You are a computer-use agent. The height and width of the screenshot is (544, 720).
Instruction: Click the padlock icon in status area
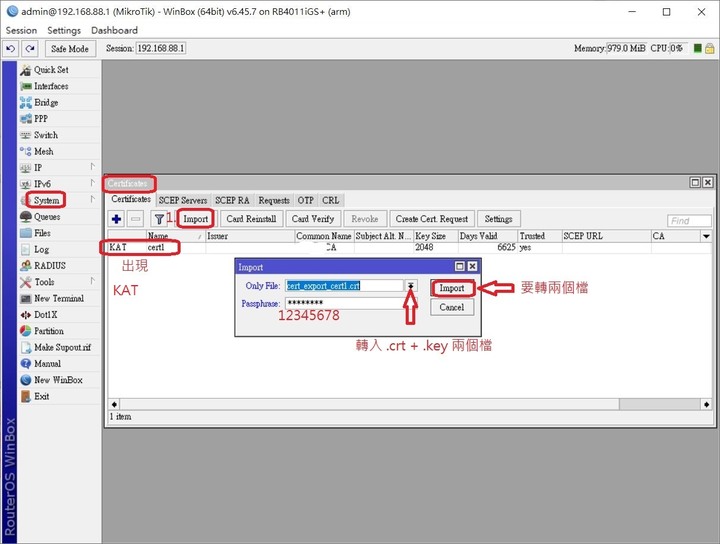[709, 48]
